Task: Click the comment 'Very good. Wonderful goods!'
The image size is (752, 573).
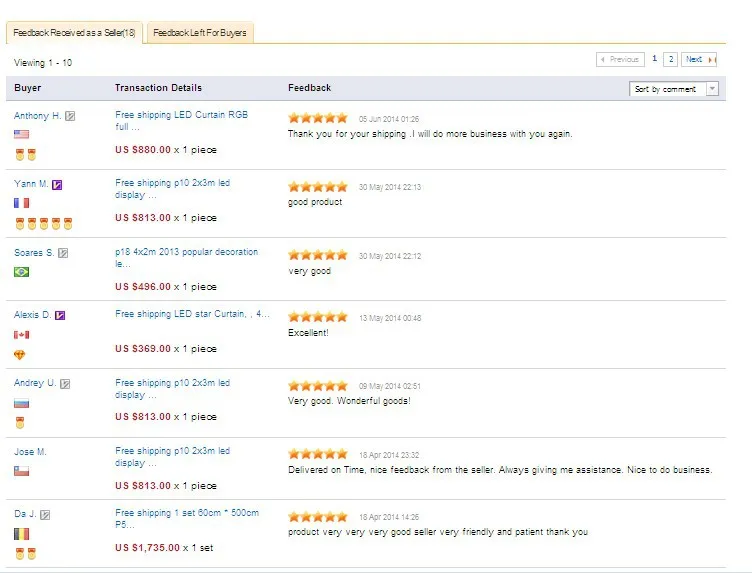Action: click(x=349, y=401)
